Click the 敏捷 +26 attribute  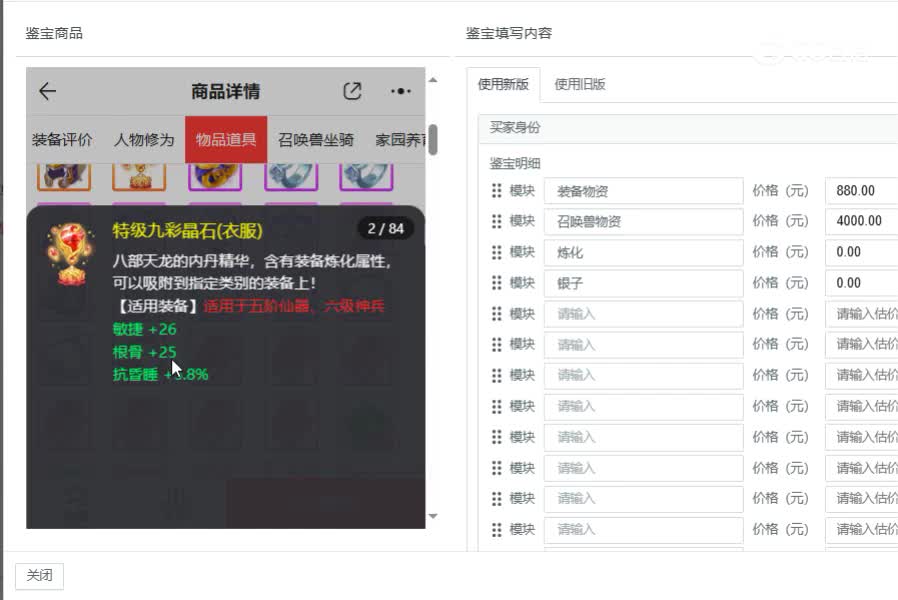coord(144,329)
